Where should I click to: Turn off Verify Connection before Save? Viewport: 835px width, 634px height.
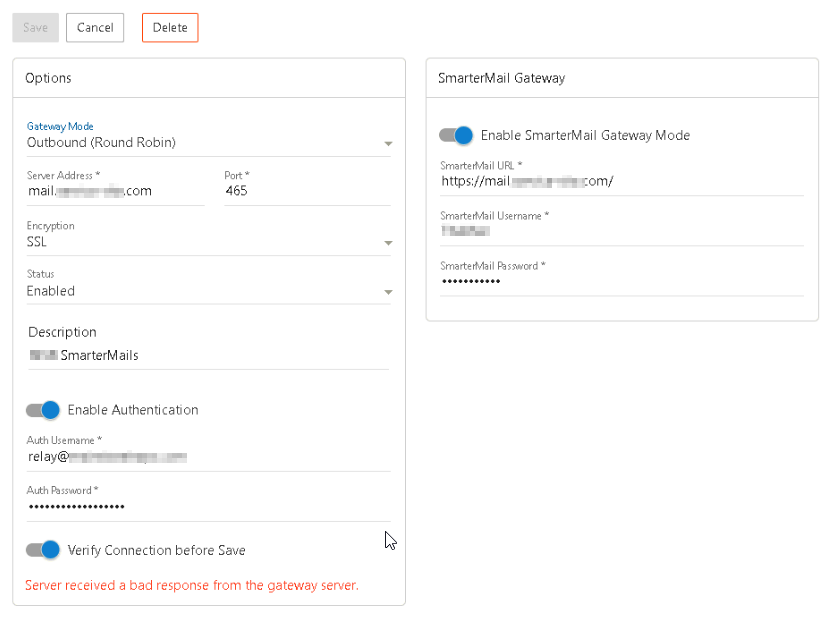pyautogui.click(x=44, y=550)
